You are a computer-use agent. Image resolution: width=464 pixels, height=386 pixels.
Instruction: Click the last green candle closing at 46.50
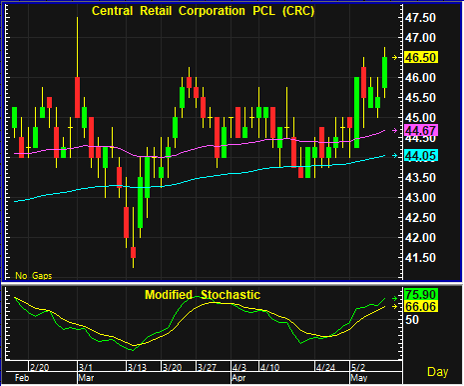pos(384,72)
